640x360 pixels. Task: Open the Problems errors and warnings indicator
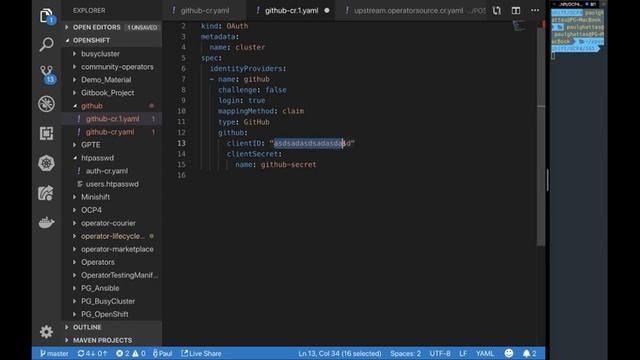[x=131, y=353]
